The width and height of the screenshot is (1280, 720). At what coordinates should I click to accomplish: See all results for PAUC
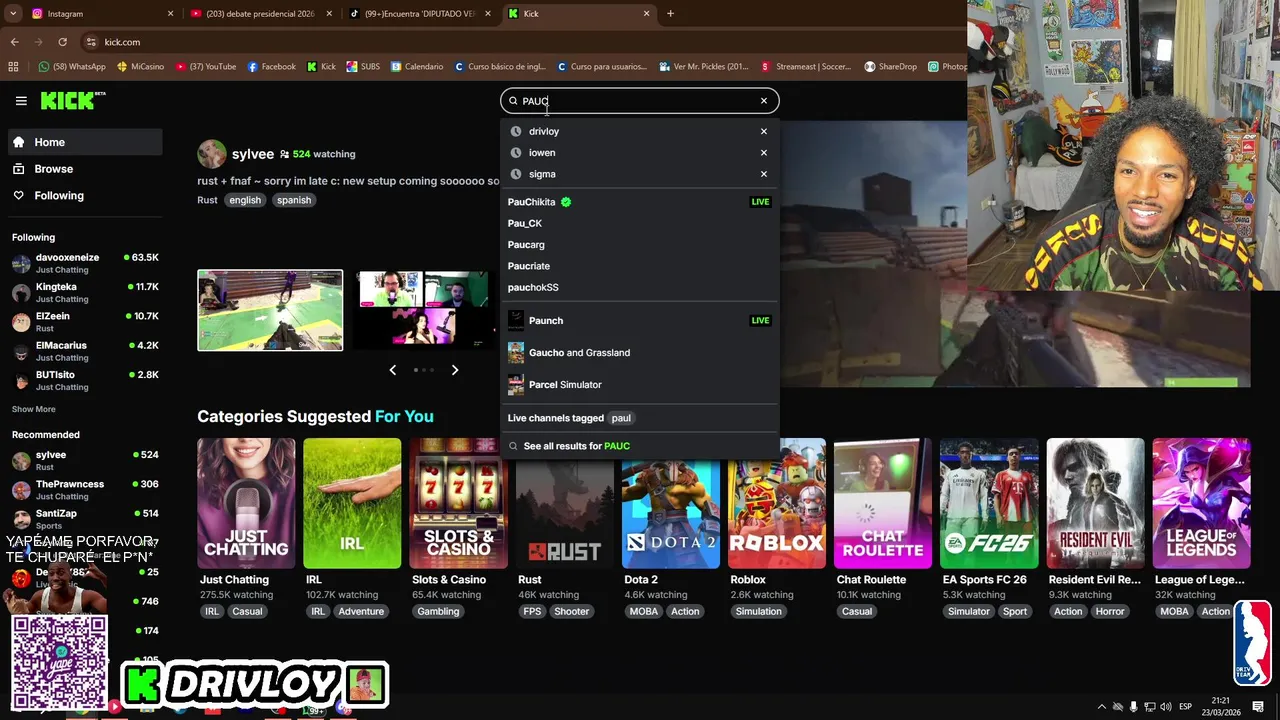coord(639,446)
